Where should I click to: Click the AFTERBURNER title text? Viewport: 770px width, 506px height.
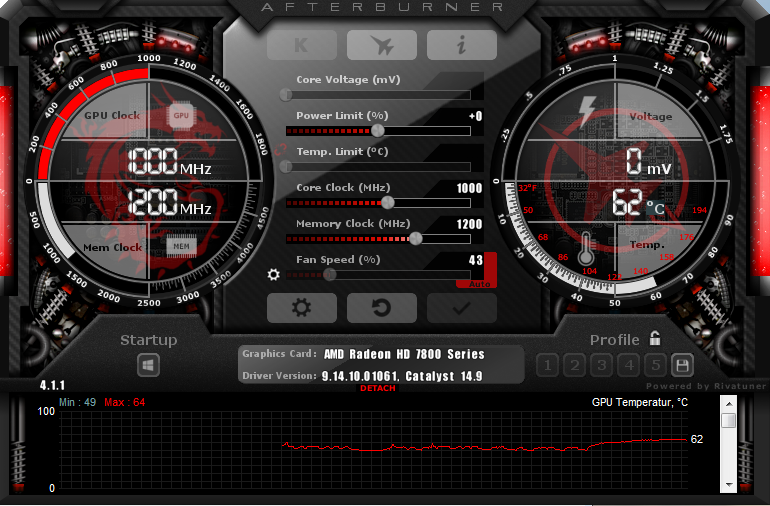[382, 7]
